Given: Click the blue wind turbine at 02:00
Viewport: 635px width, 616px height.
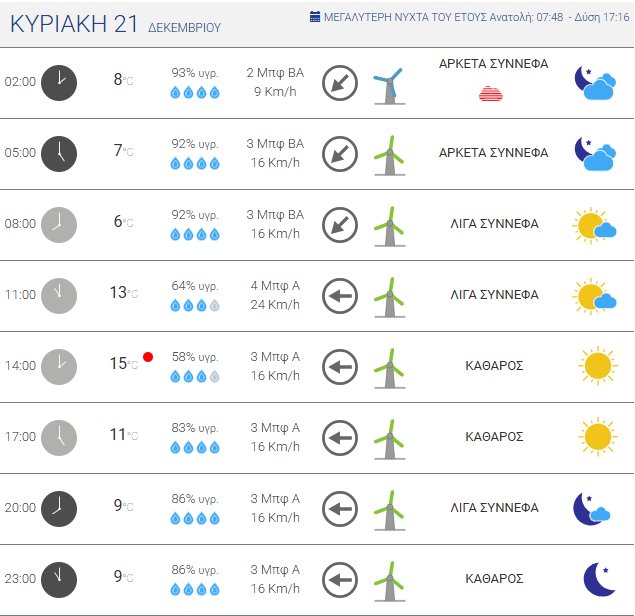Looking at the screenshot, I should point(387,83).
